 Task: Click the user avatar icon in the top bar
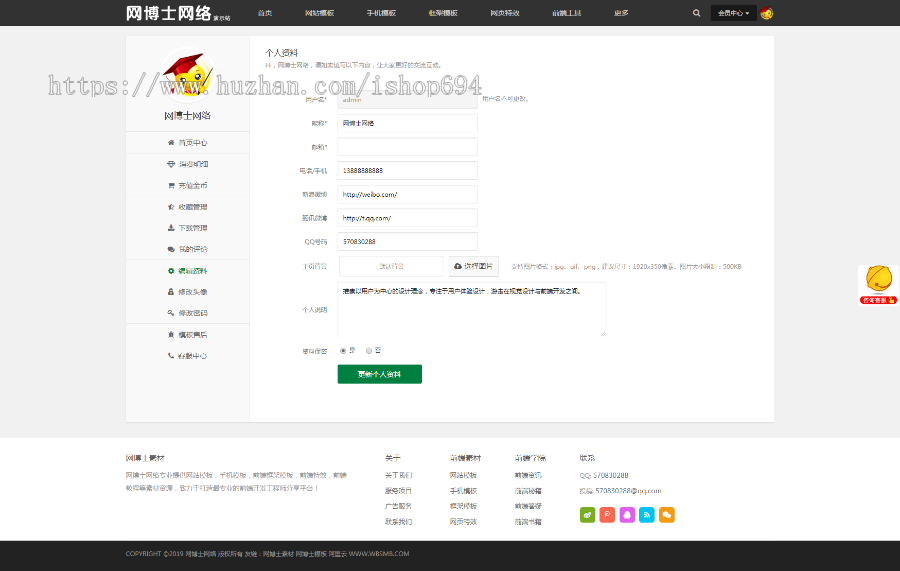(x=766, y=13)
